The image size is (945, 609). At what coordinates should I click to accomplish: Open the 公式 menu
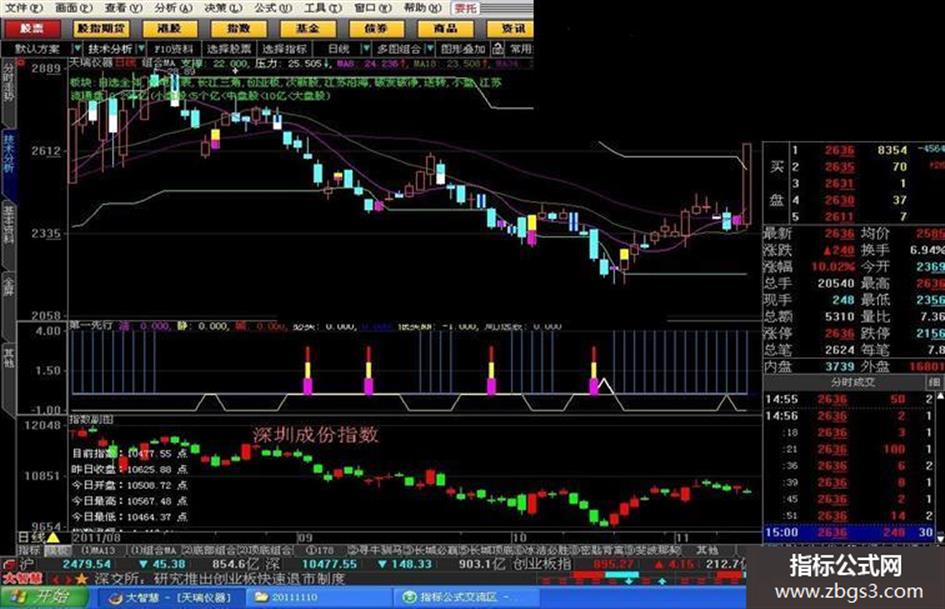272,8
